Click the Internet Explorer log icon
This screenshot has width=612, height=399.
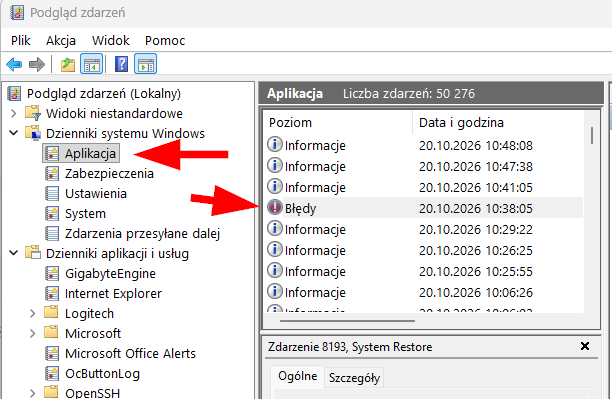pos(52,294)
